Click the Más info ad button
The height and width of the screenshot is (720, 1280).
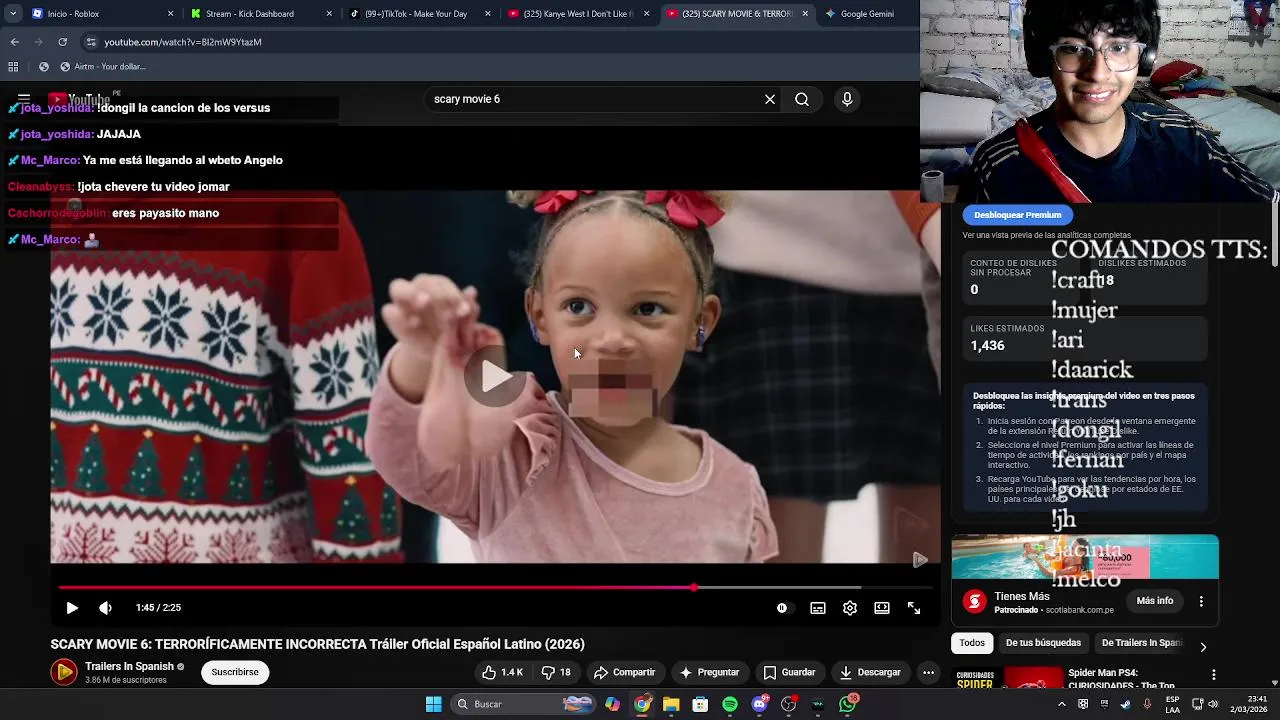1154,601
